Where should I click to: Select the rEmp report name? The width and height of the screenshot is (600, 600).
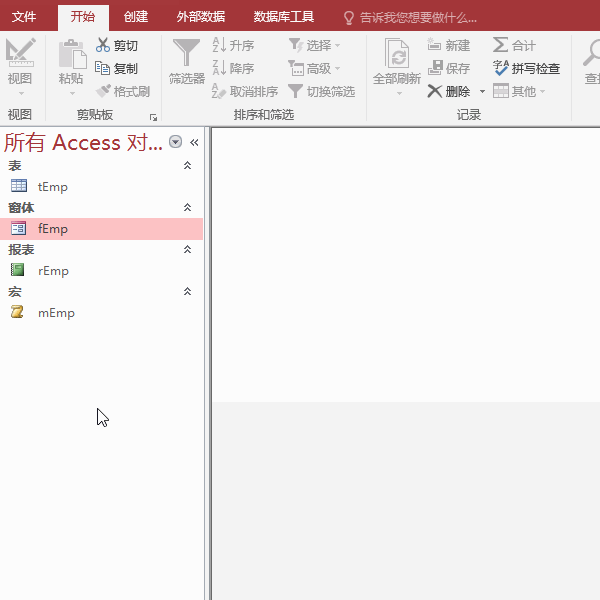(x=53, y=271)
